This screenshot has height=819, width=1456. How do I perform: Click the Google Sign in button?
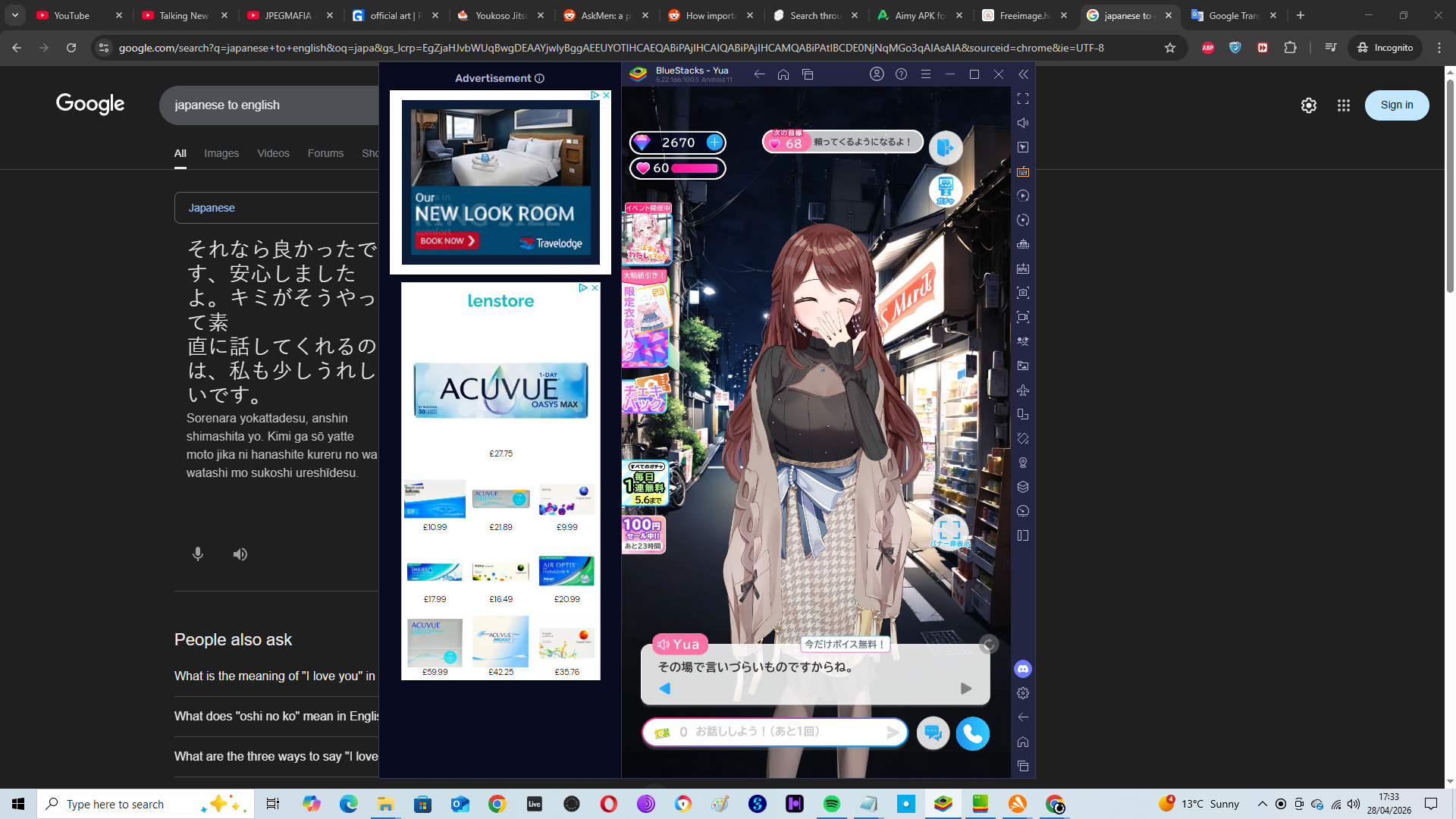tap(1396, 105)
